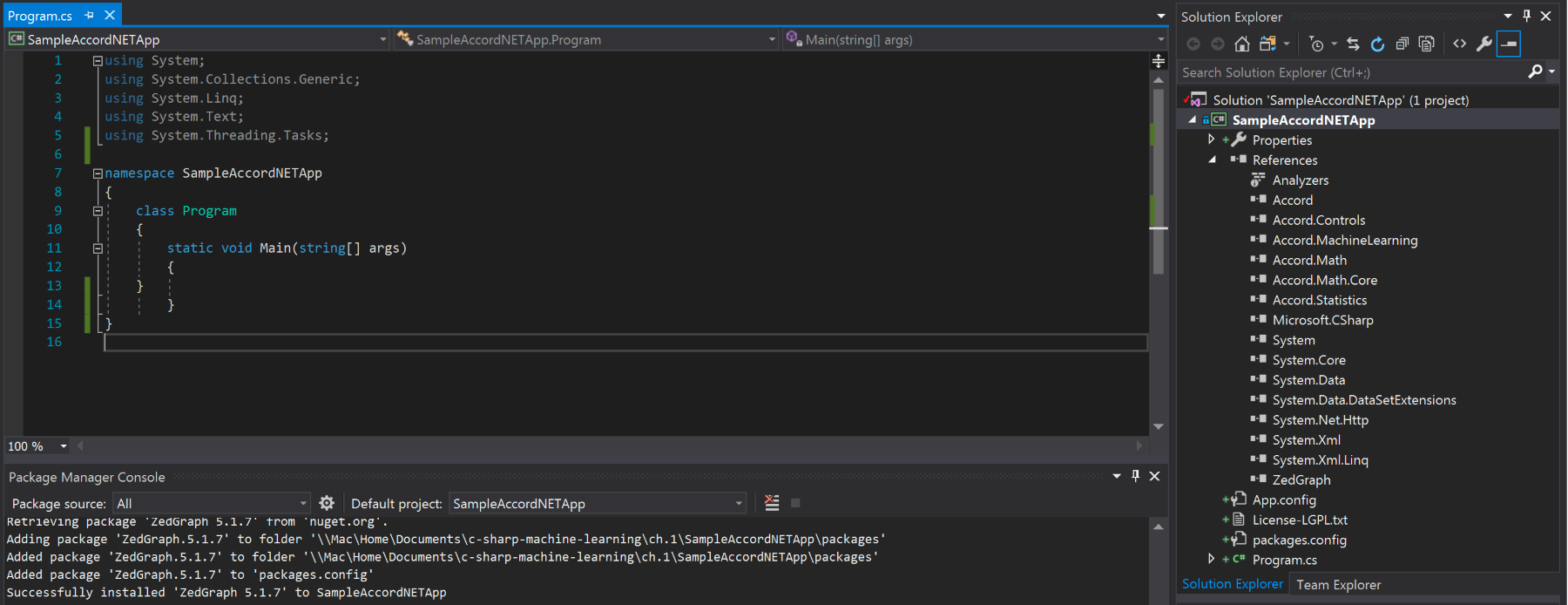Switch to the Team Explorer tab

pos(1338,585)
